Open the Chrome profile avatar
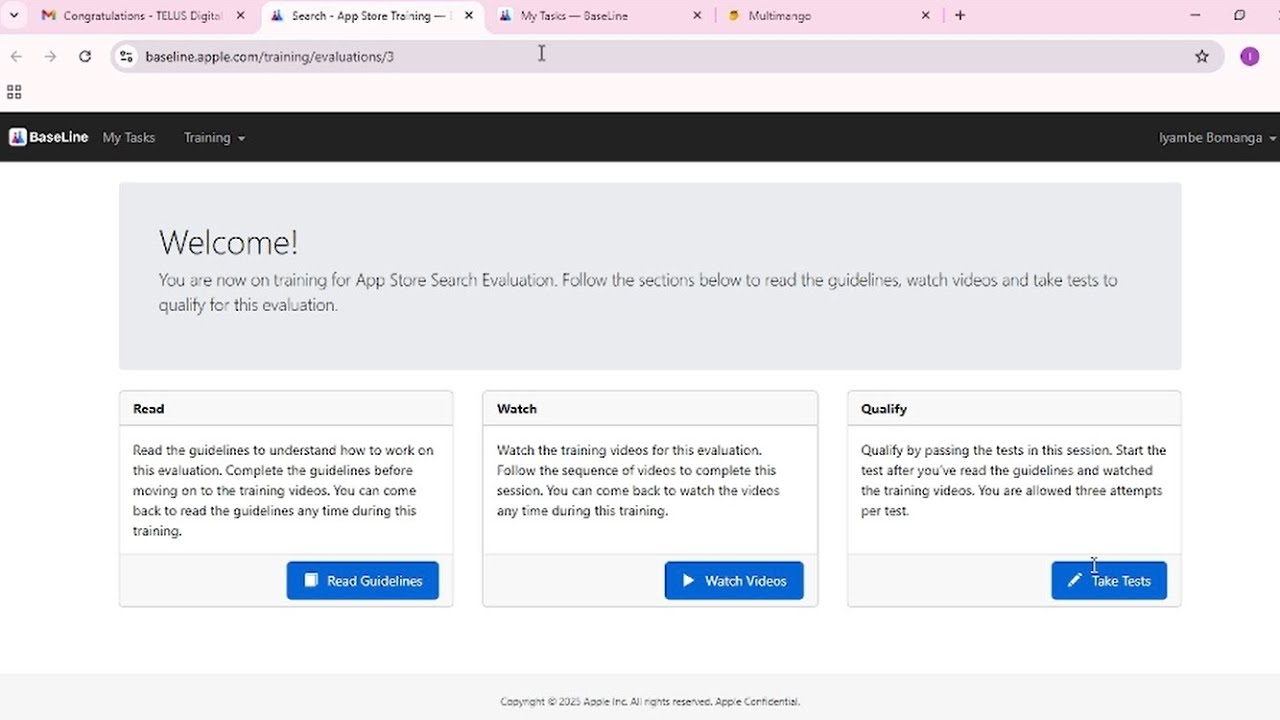1280x720 pixels. (1250, 57)
